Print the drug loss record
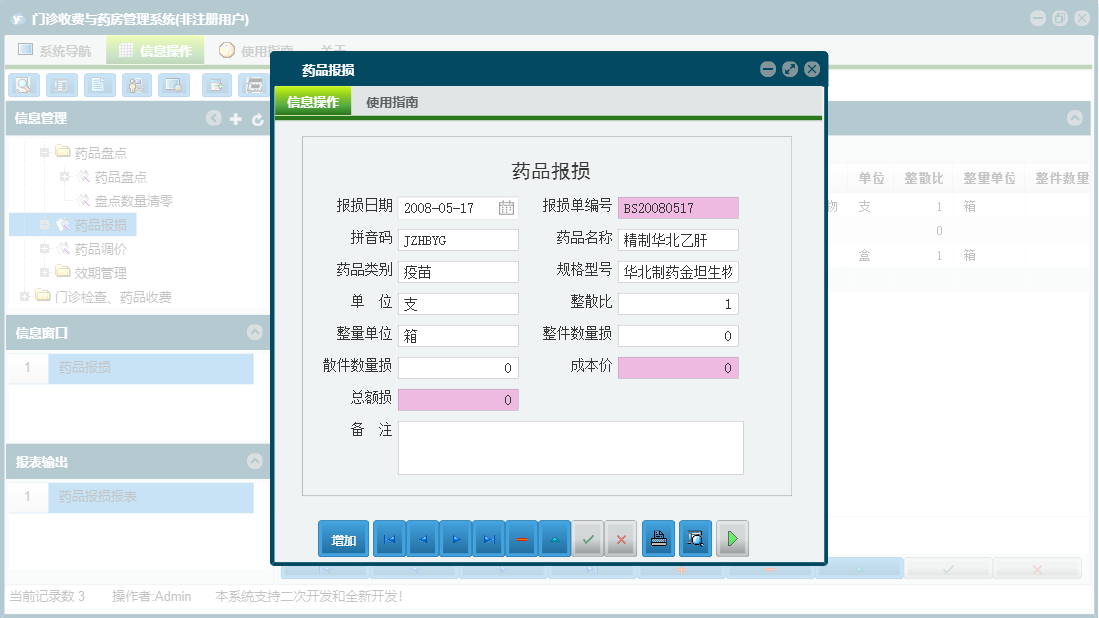Image resolution: width=1099 pixels, height=618 pixels. tap(657, 538)
